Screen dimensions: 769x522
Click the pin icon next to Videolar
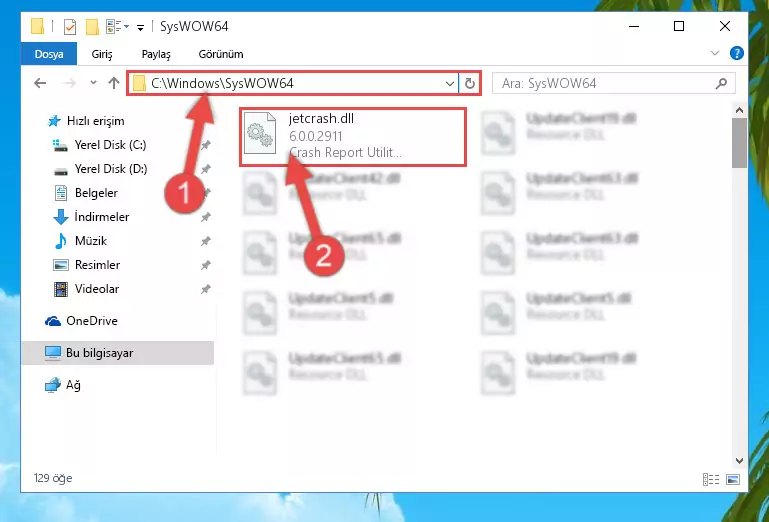(206, 289)
